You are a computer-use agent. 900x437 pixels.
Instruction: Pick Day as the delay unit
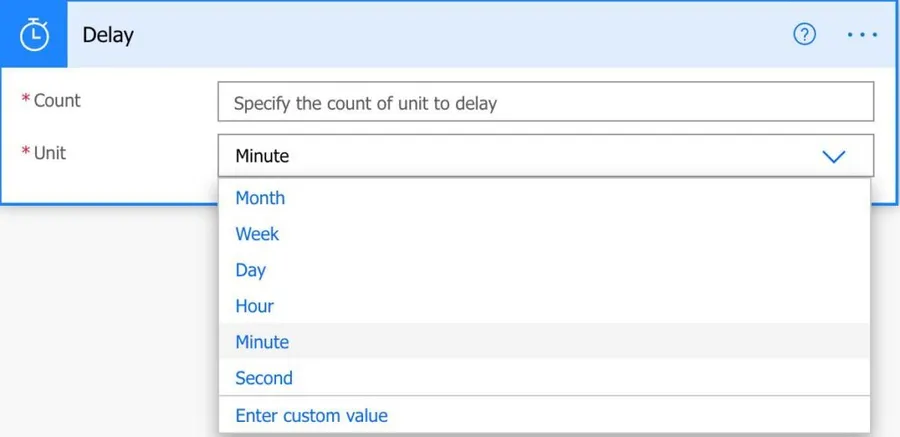click(x=250, y=270)
